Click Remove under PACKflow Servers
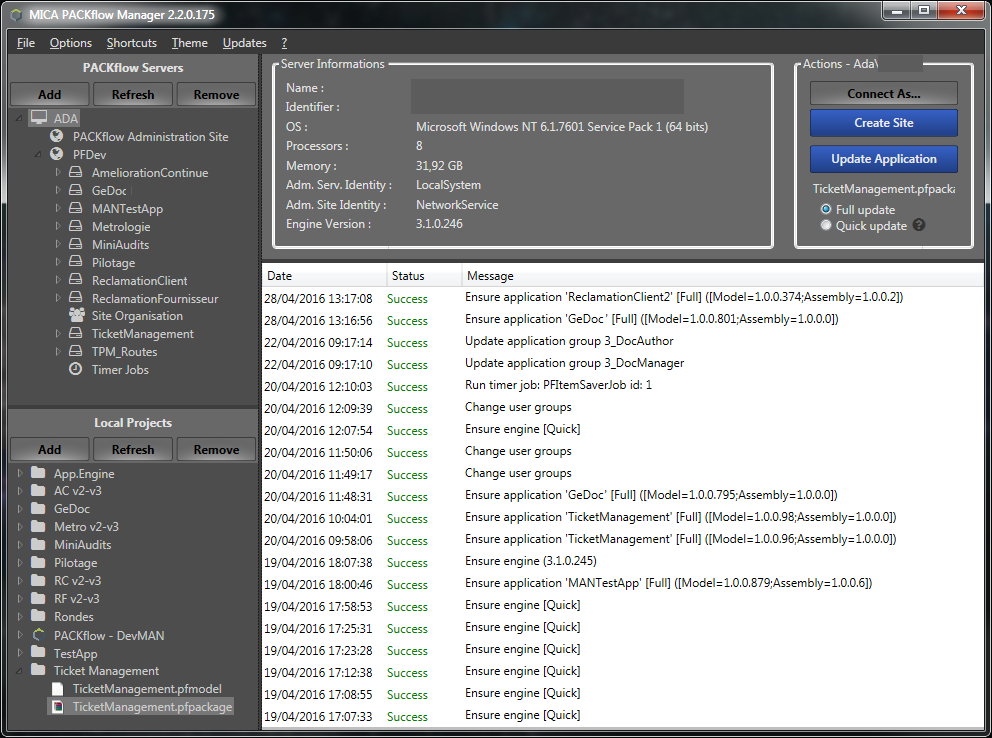Image resolution: width=992 pixels, height=738 pixels. [216, 94]
